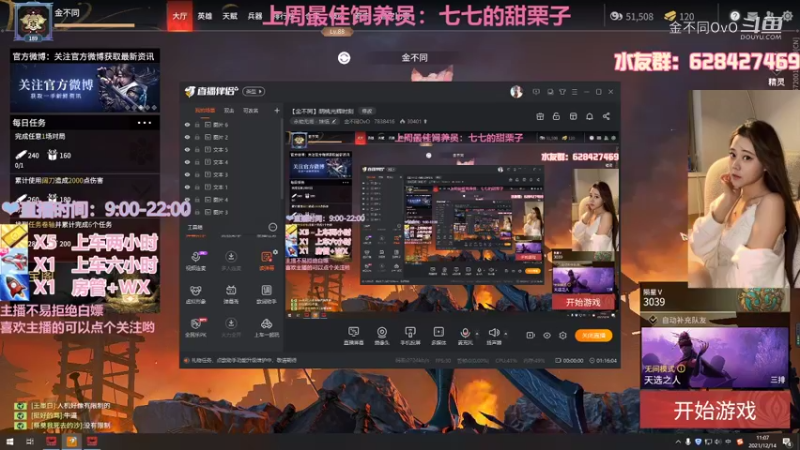Open the 弹幕秀 tool
This screenshot has height=450, width=800.
(x=231, y=291)
